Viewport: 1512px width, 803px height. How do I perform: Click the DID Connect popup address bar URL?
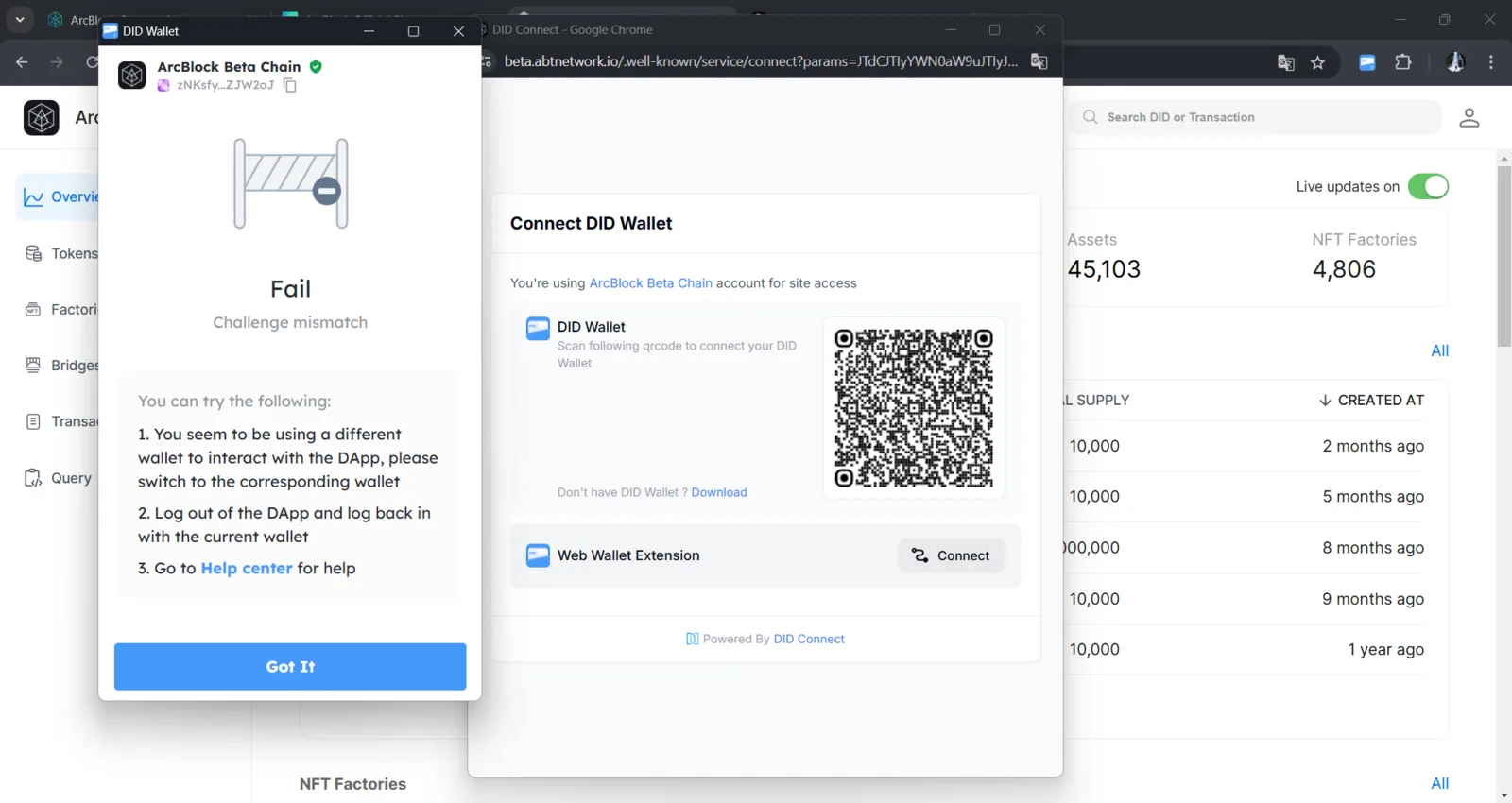click(x=761, y=61)
